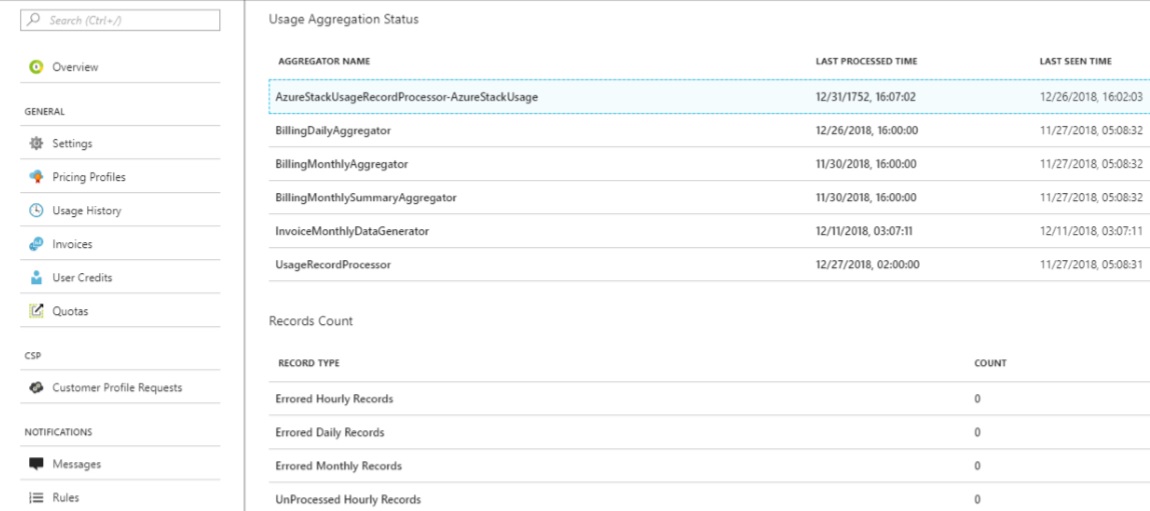
Task: Focus the Search (Ctrl+/) box
Action: 120,21
